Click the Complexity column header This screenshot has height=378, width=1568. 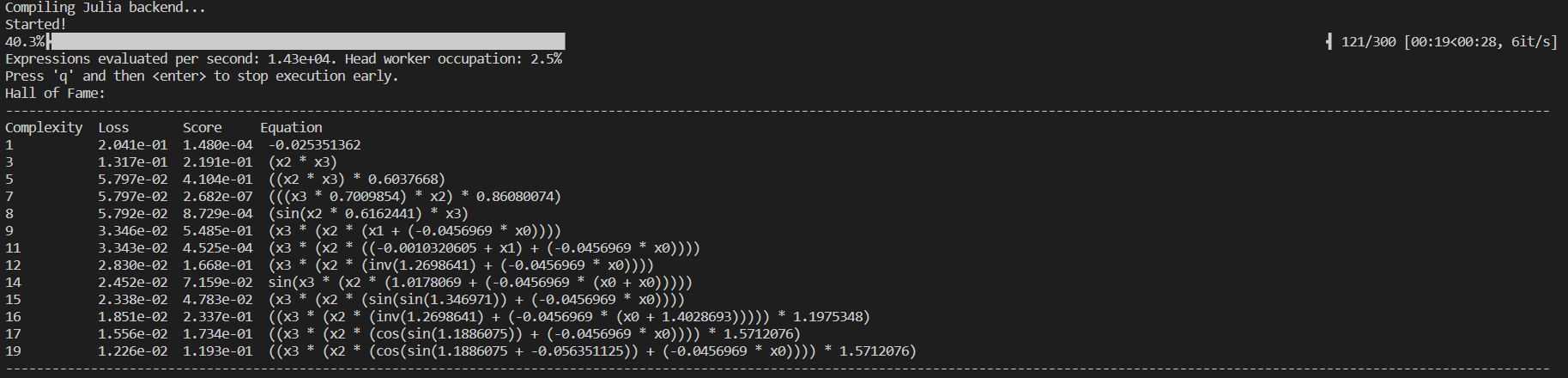(44, 127)
